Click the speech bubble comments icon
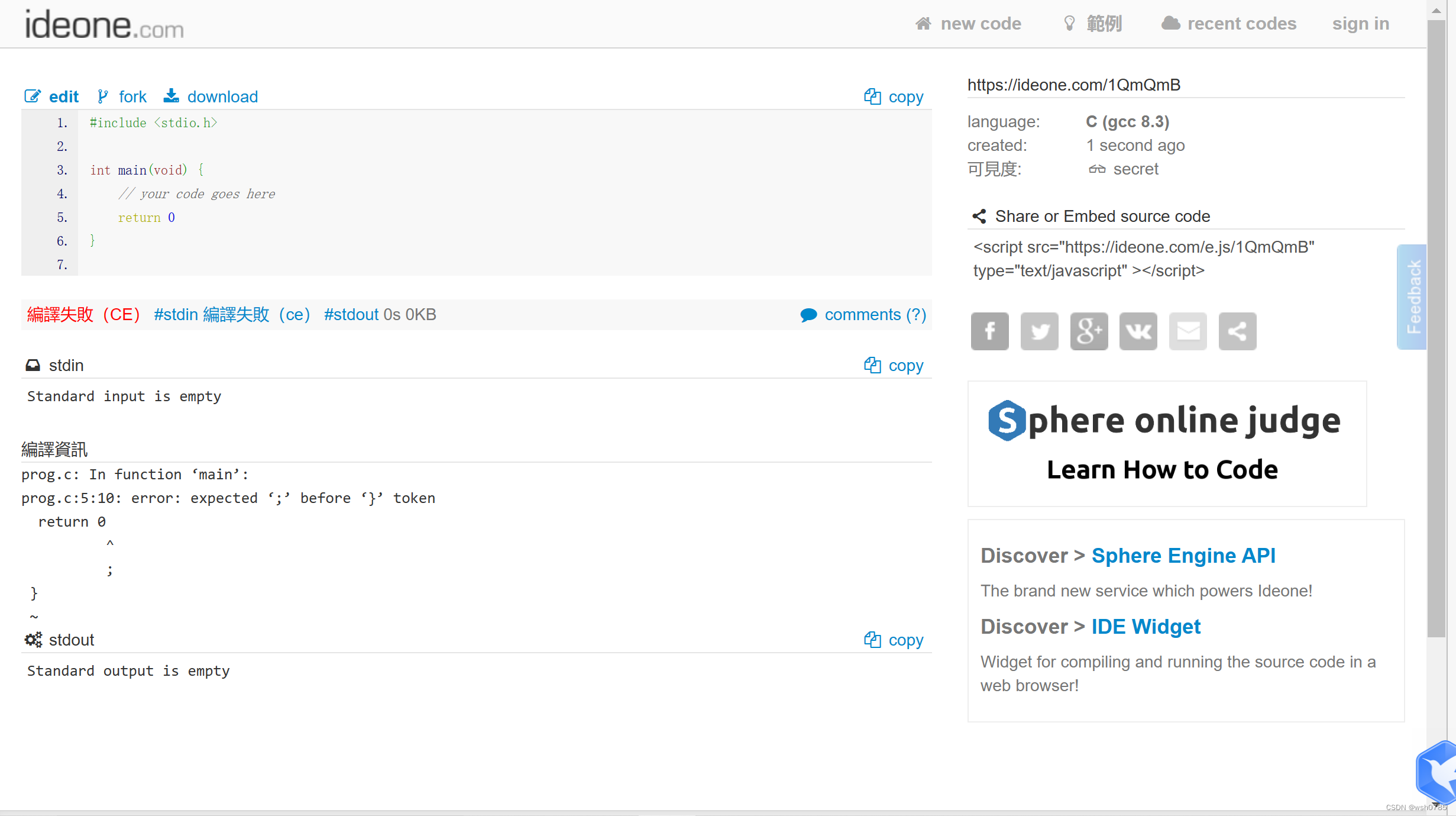This screenshot has height=816, width=1456. pyautogui.click(x=808, y=315)
